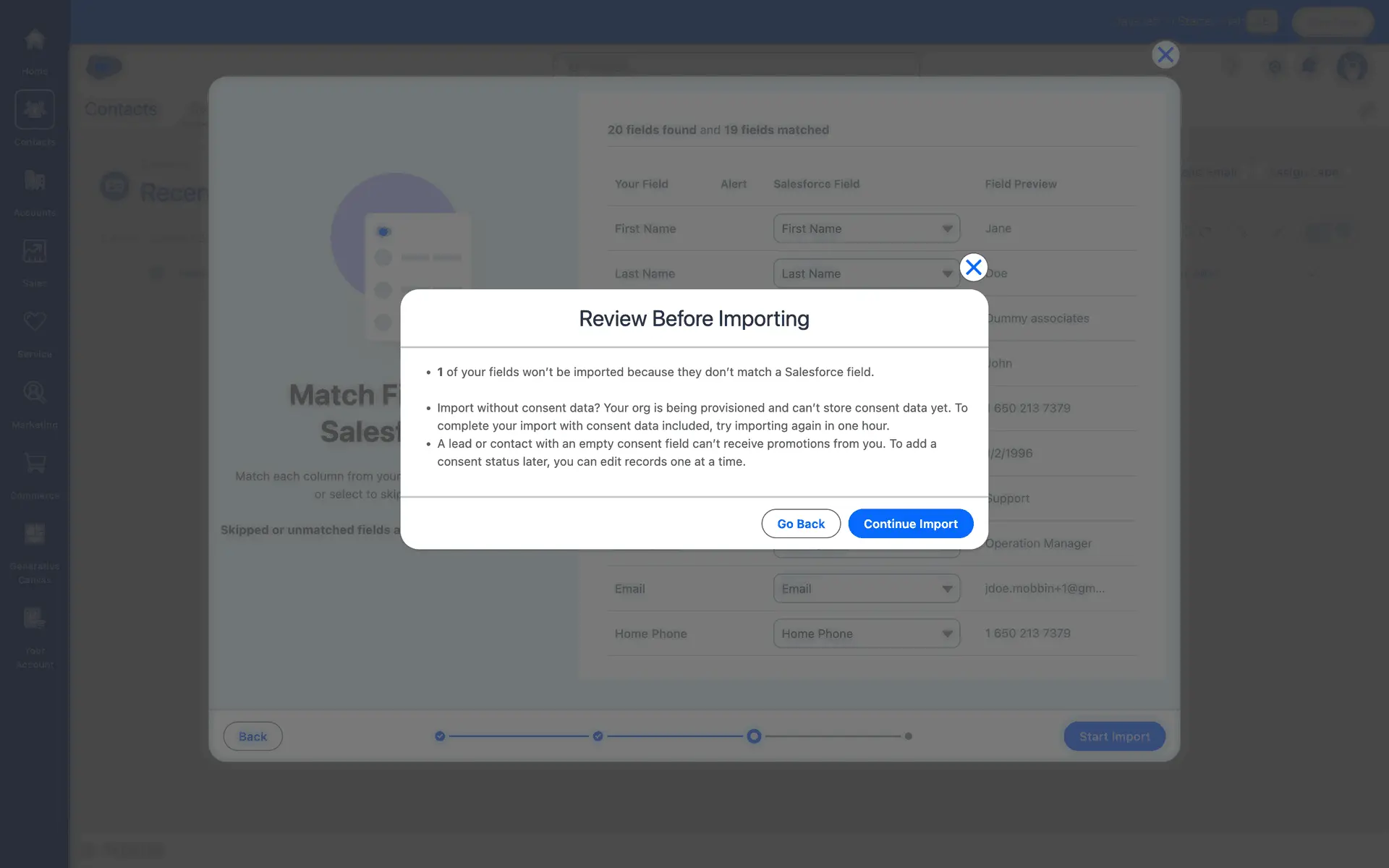The width and height of the screenshot is (1389, 868).
Task: Open the Service heart icon
Action: tap(34, 322)
